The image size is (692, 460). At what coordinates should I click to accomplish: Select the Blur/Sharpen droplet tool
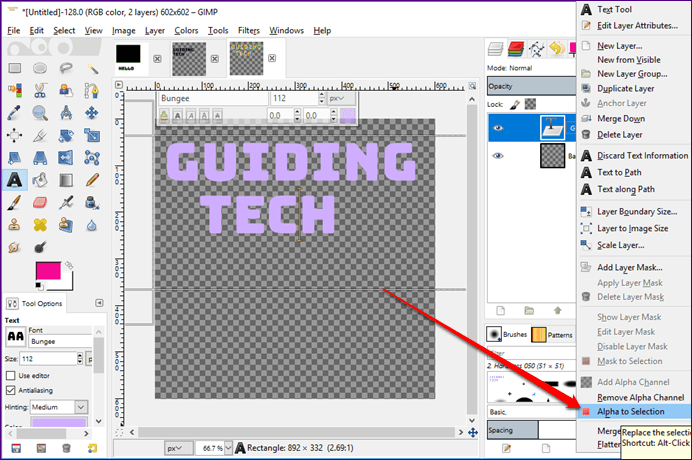coord(92,225)
